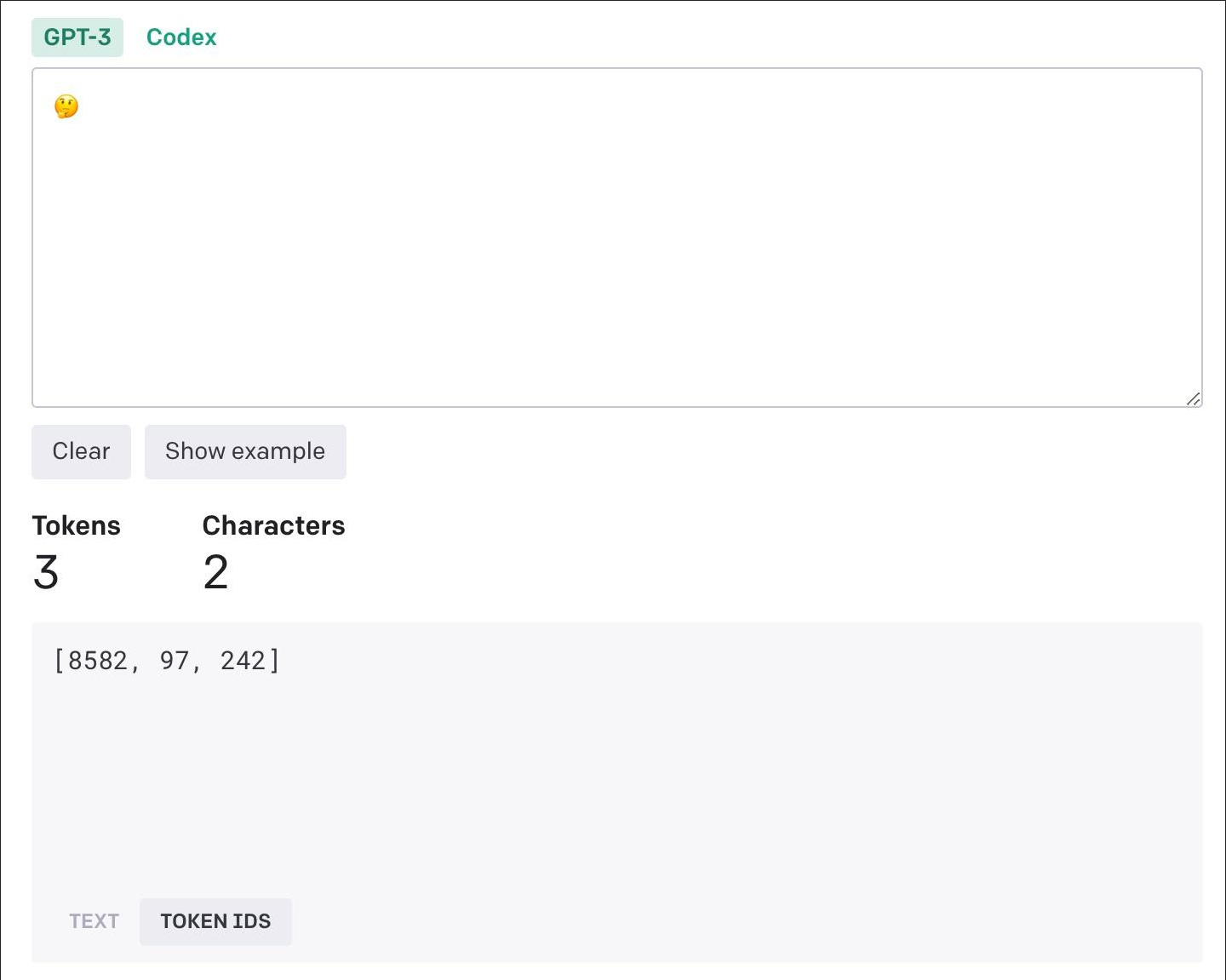The width and height of the screenshot is (1226, 980).
Task: Click the closing bracket of the token list
Action: pyautogui.click(x=274, y=661)
